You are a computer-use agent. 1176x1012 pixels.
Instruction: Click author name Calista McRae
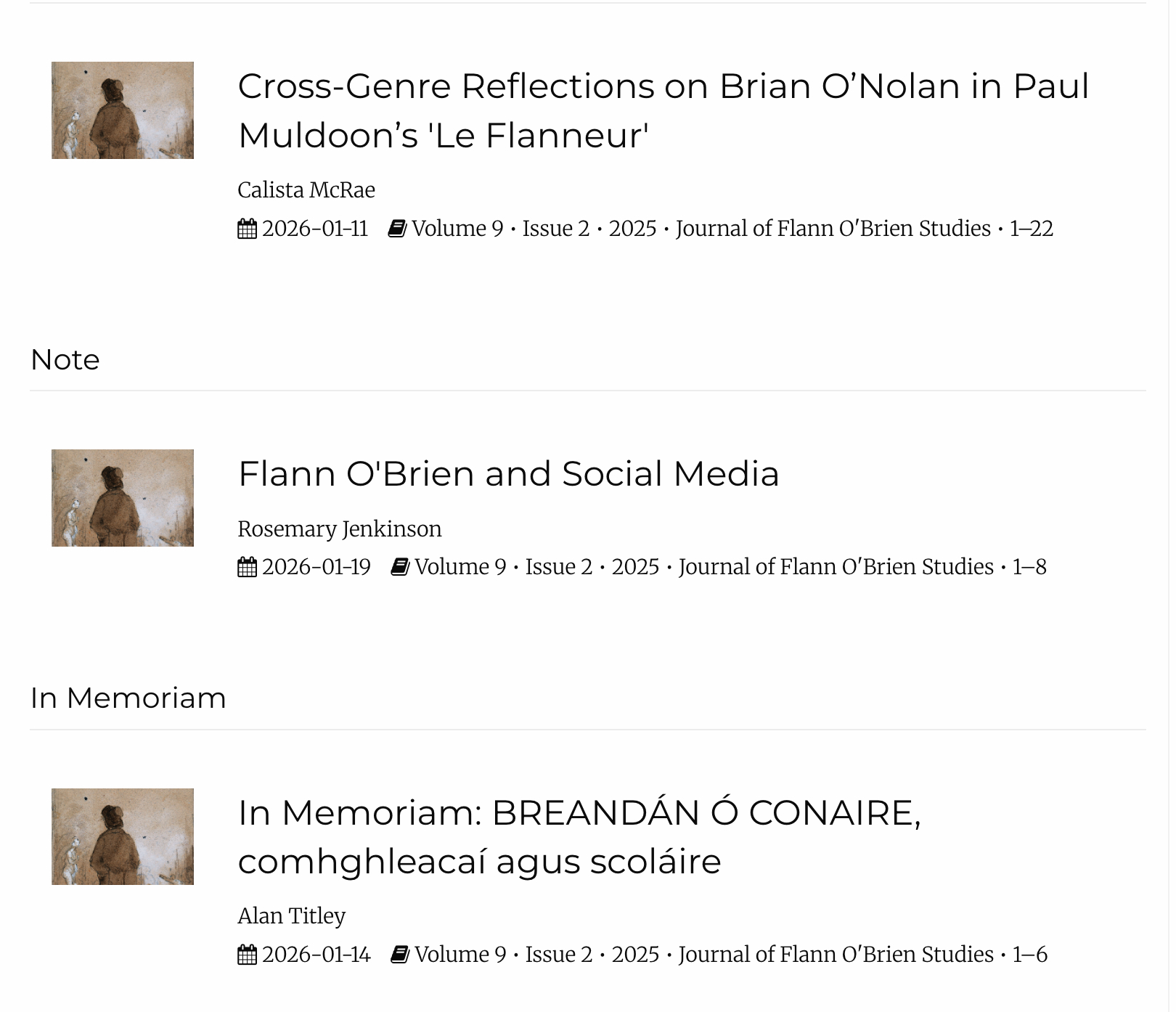306,190
